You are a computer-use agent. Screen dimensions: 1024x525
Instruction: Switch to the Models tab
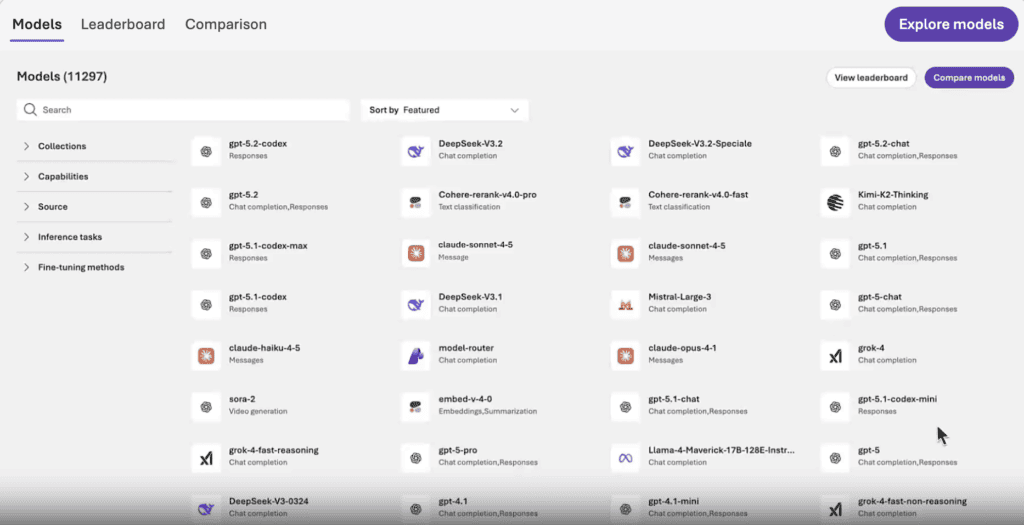point(37,24)
